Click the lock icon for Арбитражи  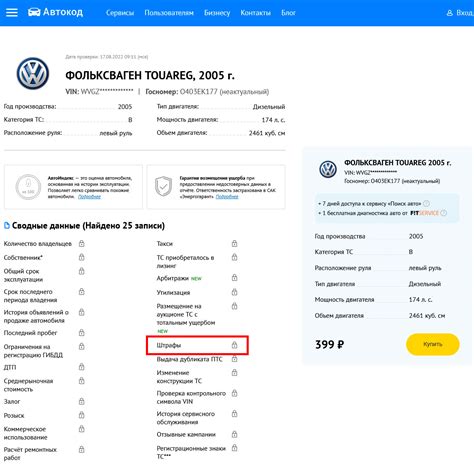point(235,278)
